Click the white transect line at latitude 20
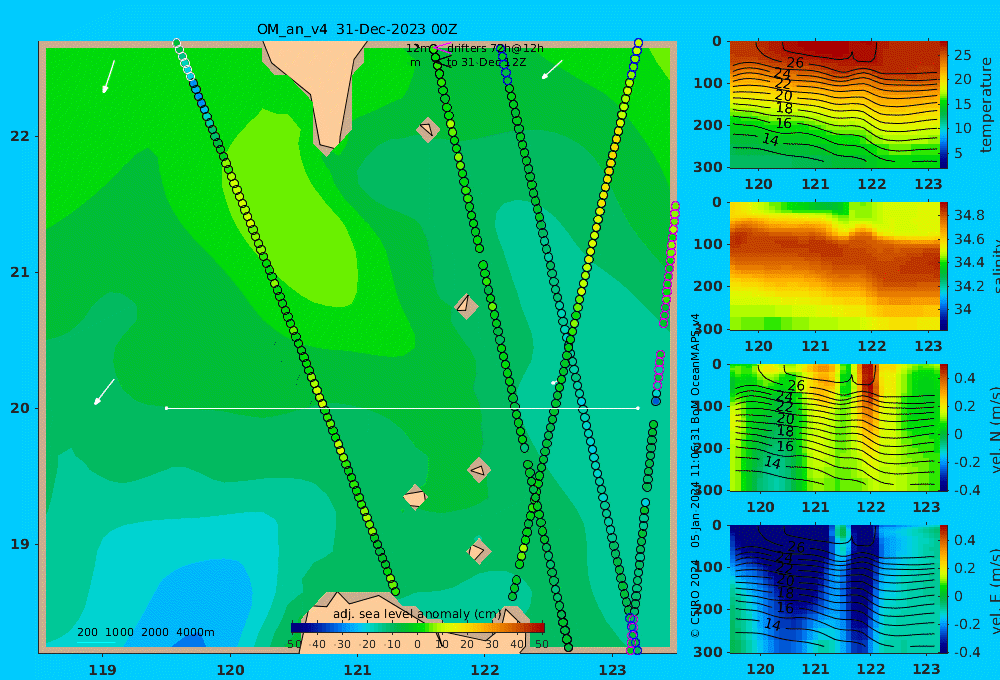 pos(402,408)
